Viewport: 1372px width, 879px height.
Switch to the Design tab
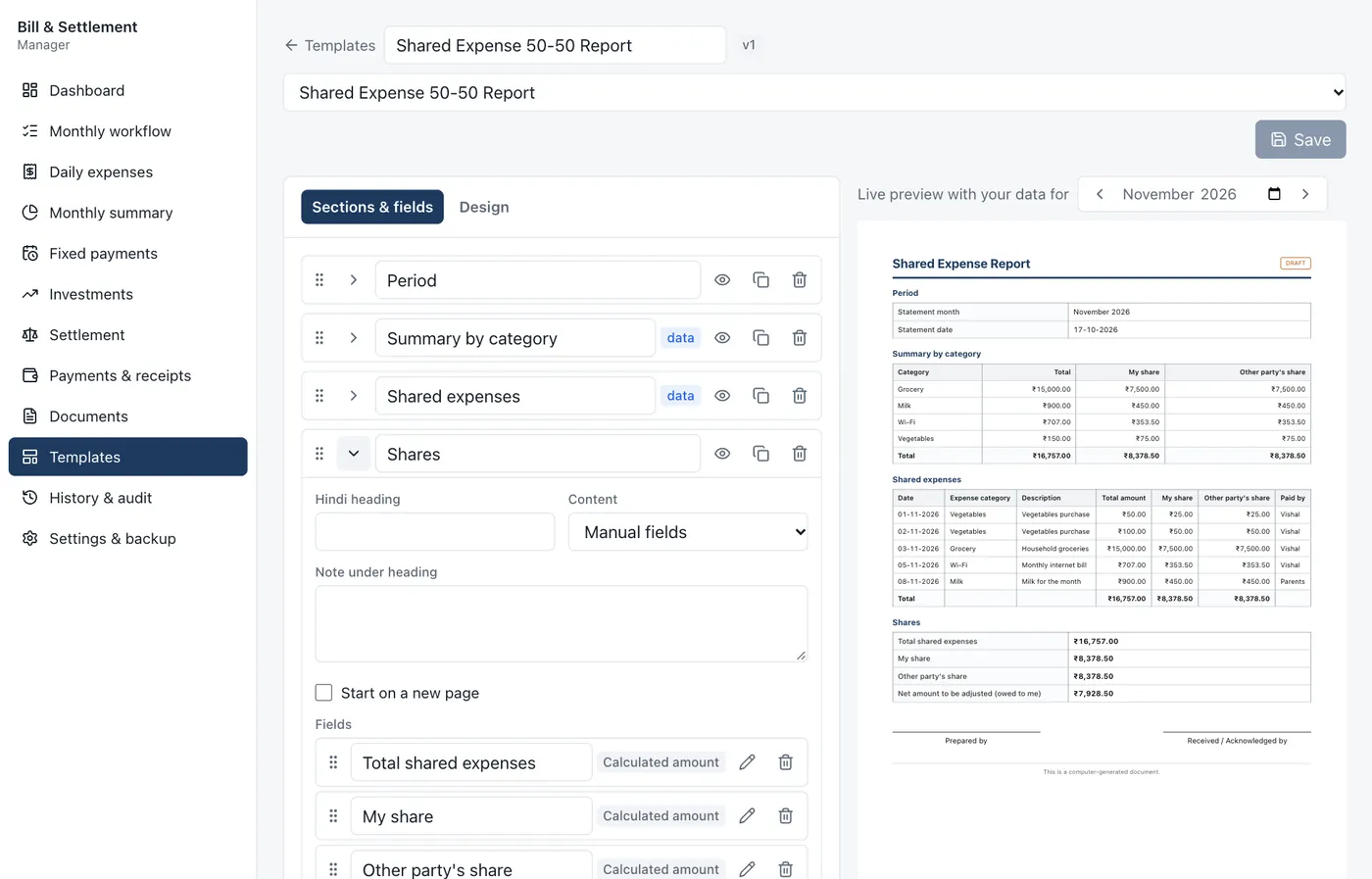click(484, 207)
